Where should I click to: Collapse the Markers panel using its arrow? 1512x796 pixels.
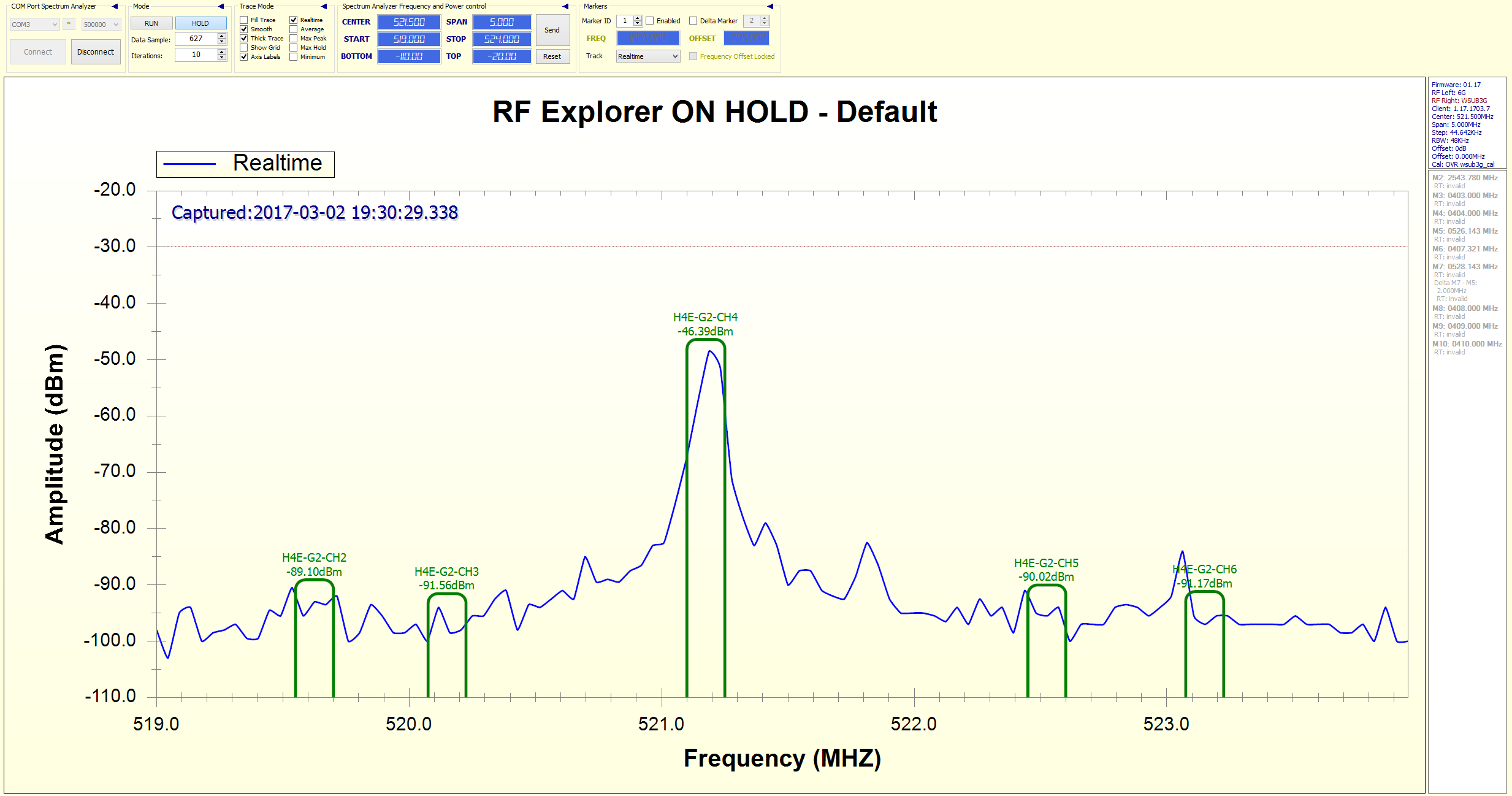[x=770, y=6]
